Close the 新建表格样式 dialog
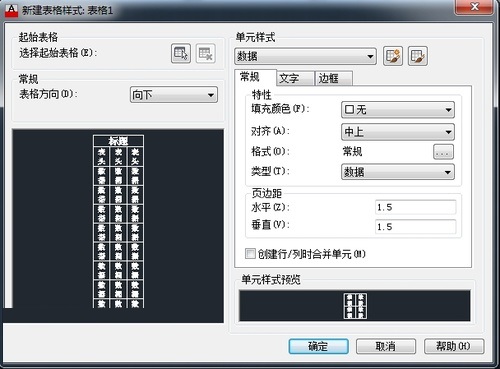Screen dimensions: 500x369 point(475,7)
